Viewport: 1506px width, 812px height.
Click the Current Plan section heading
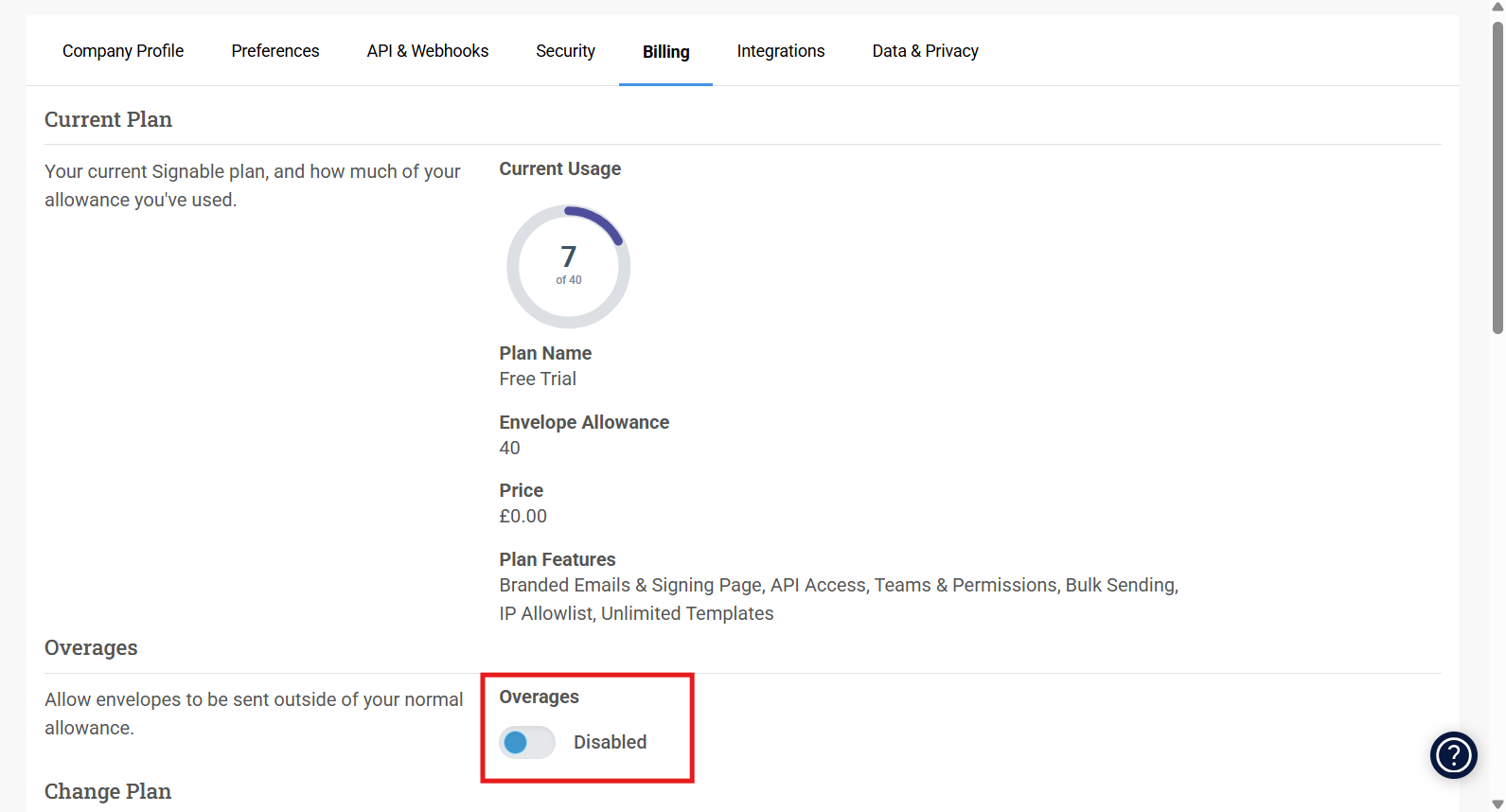click(x=108, y=119)
